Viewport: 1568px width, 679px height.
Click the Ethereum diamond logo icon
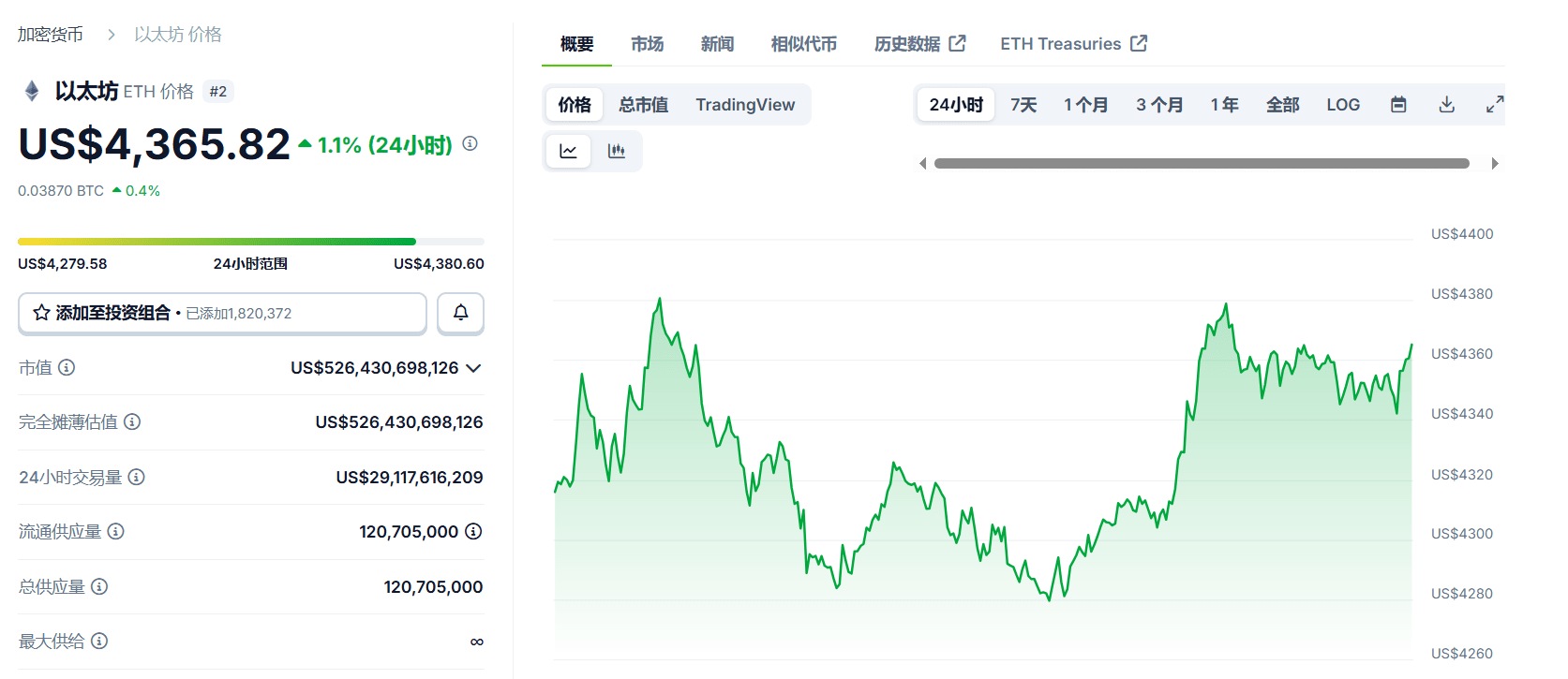32,91
